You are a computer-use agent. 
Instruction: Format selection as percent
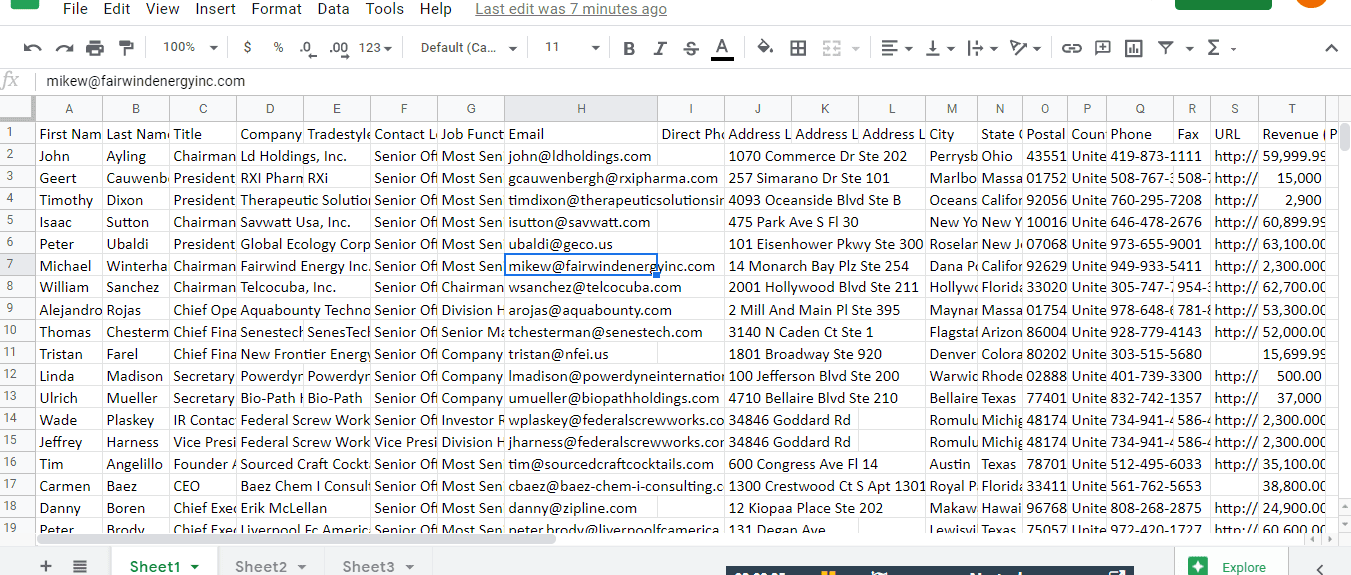pos(278,48)
